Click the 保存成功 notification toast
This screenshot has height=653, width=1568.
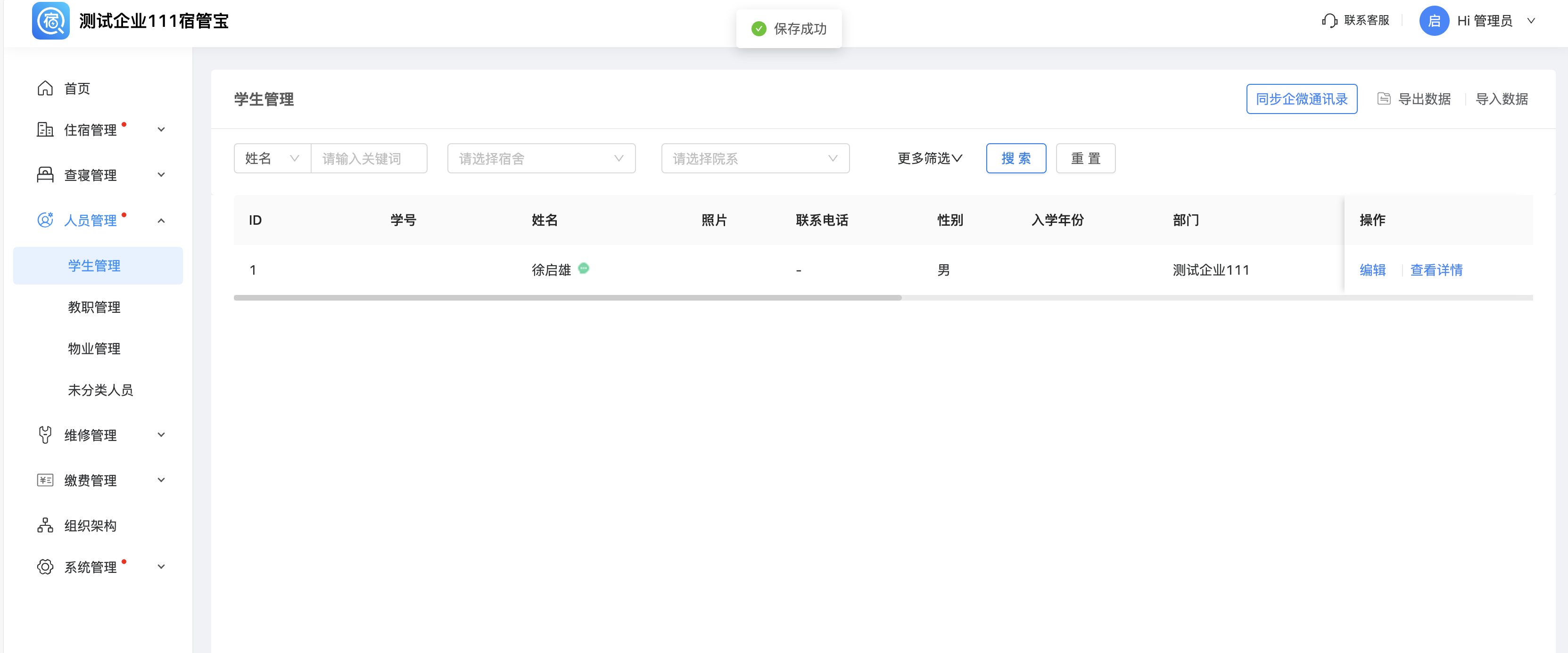[789, 29]
